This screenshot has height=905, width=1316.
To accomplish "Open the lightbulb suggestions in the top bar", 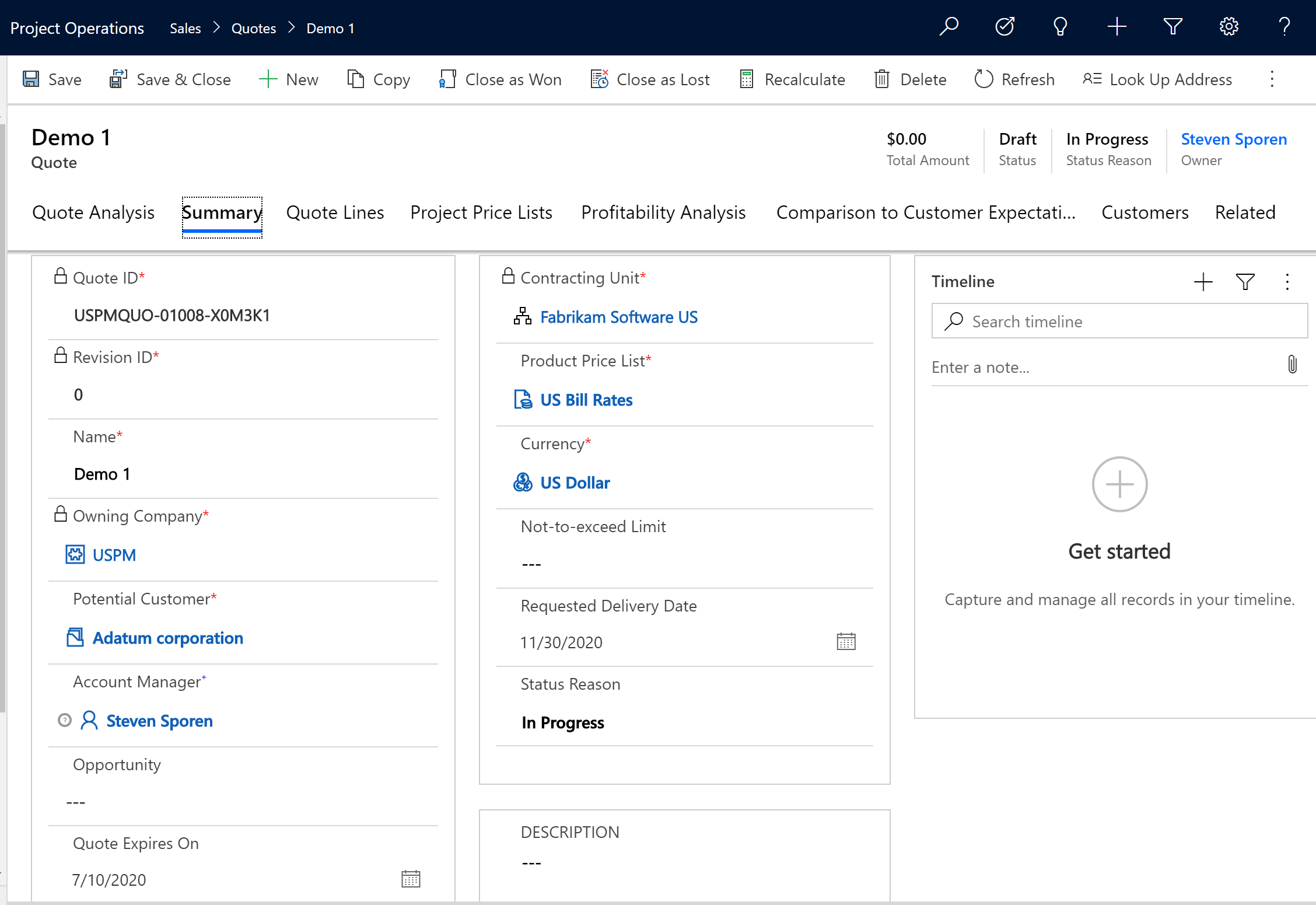I will point(1060,26).
